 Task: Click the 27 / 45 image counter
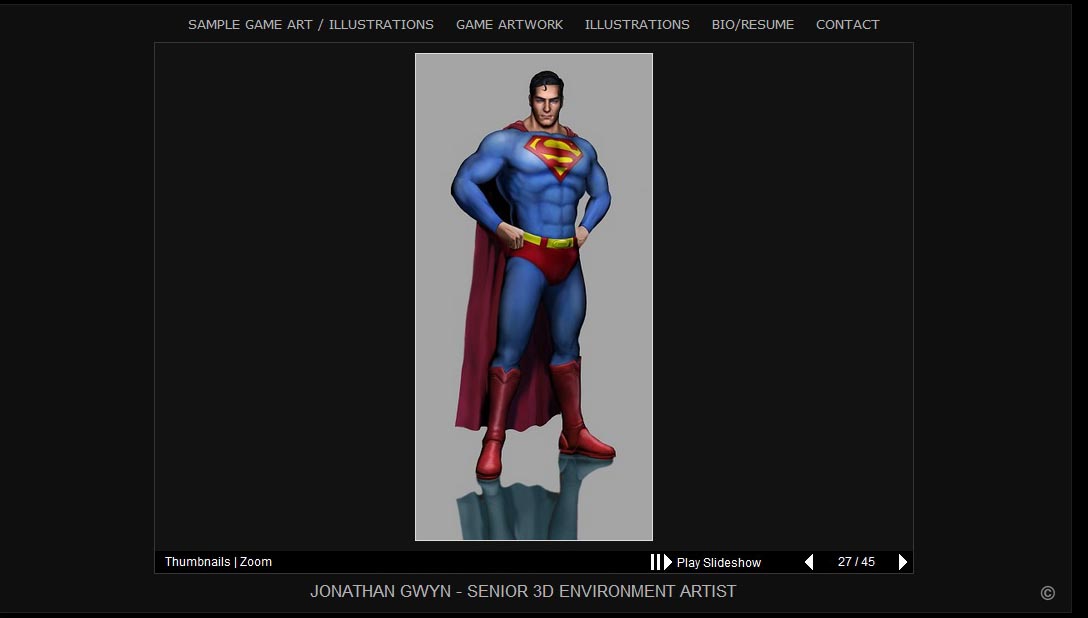(856, 562)
